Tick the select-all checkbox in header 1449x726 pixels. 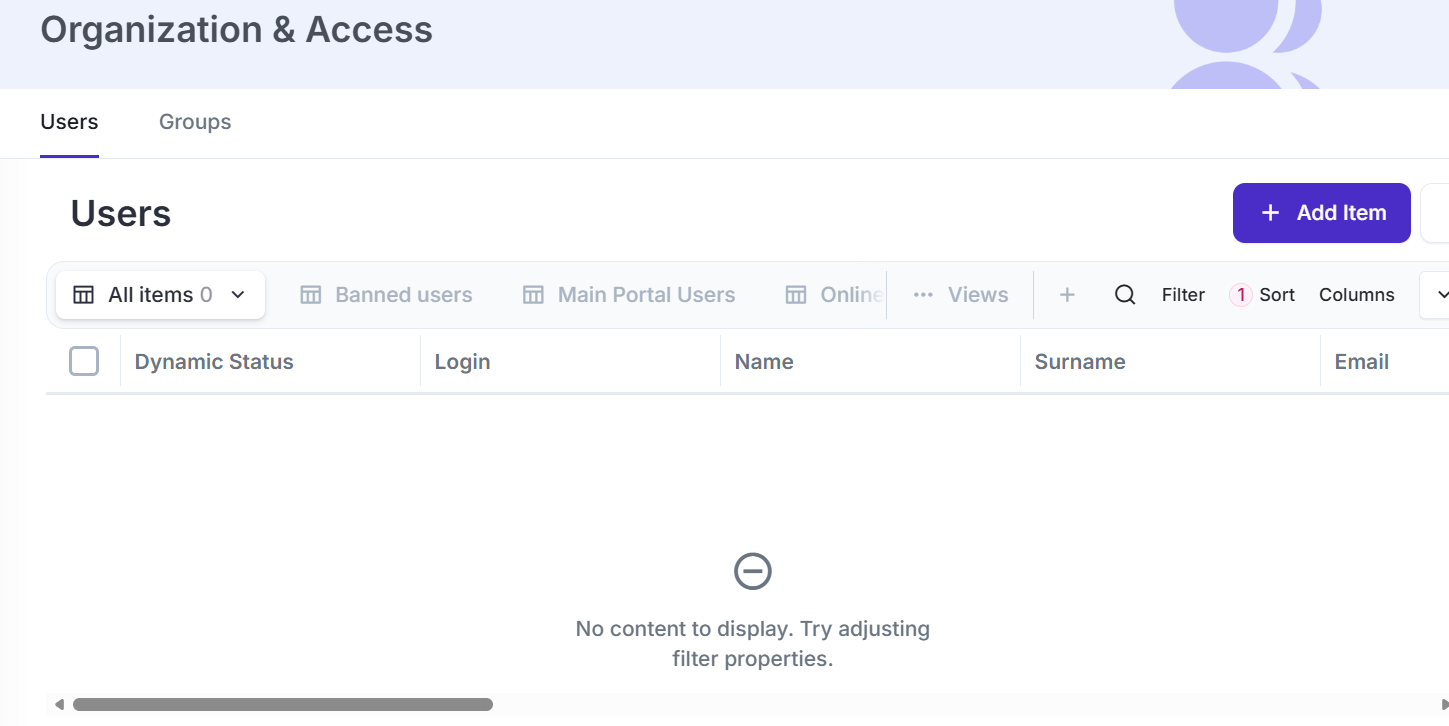coord(84,361)
